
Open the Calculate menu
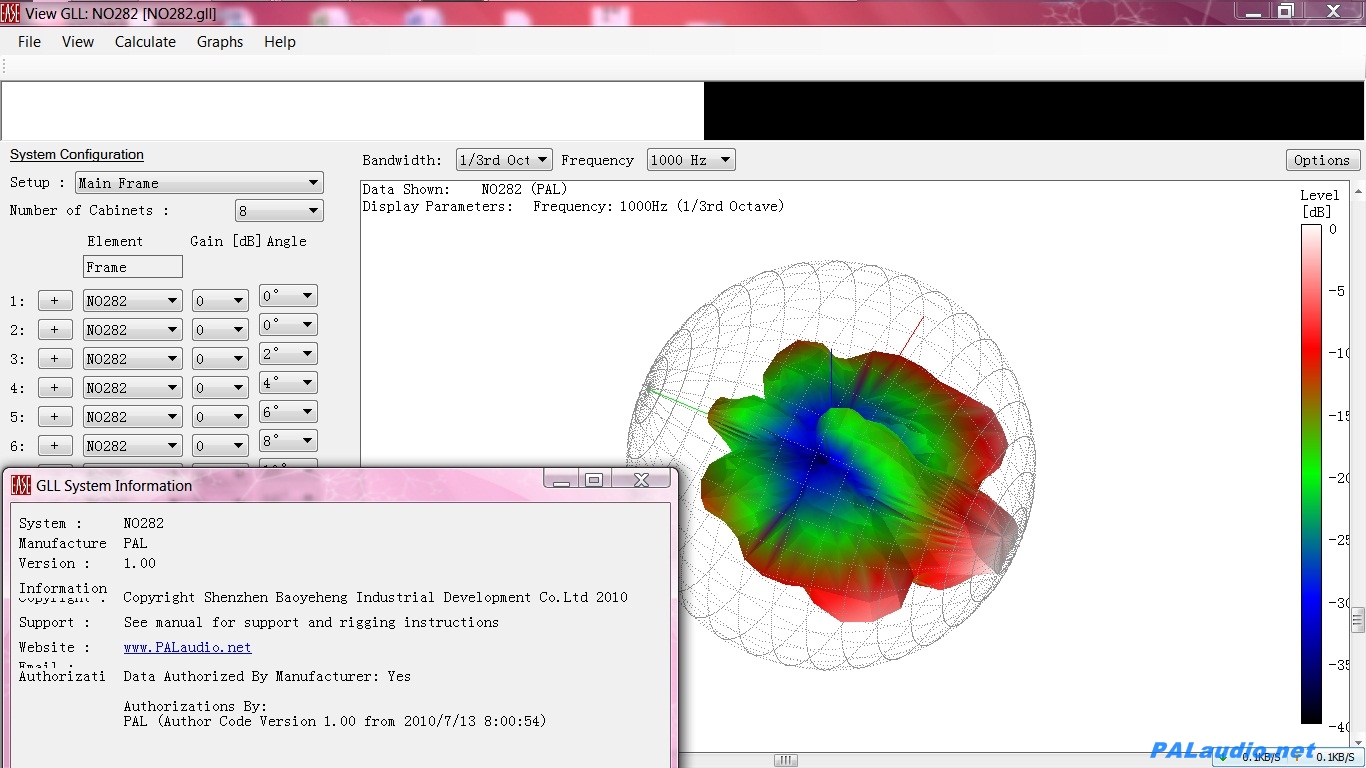pyautogui.click(x=145, y=42)
